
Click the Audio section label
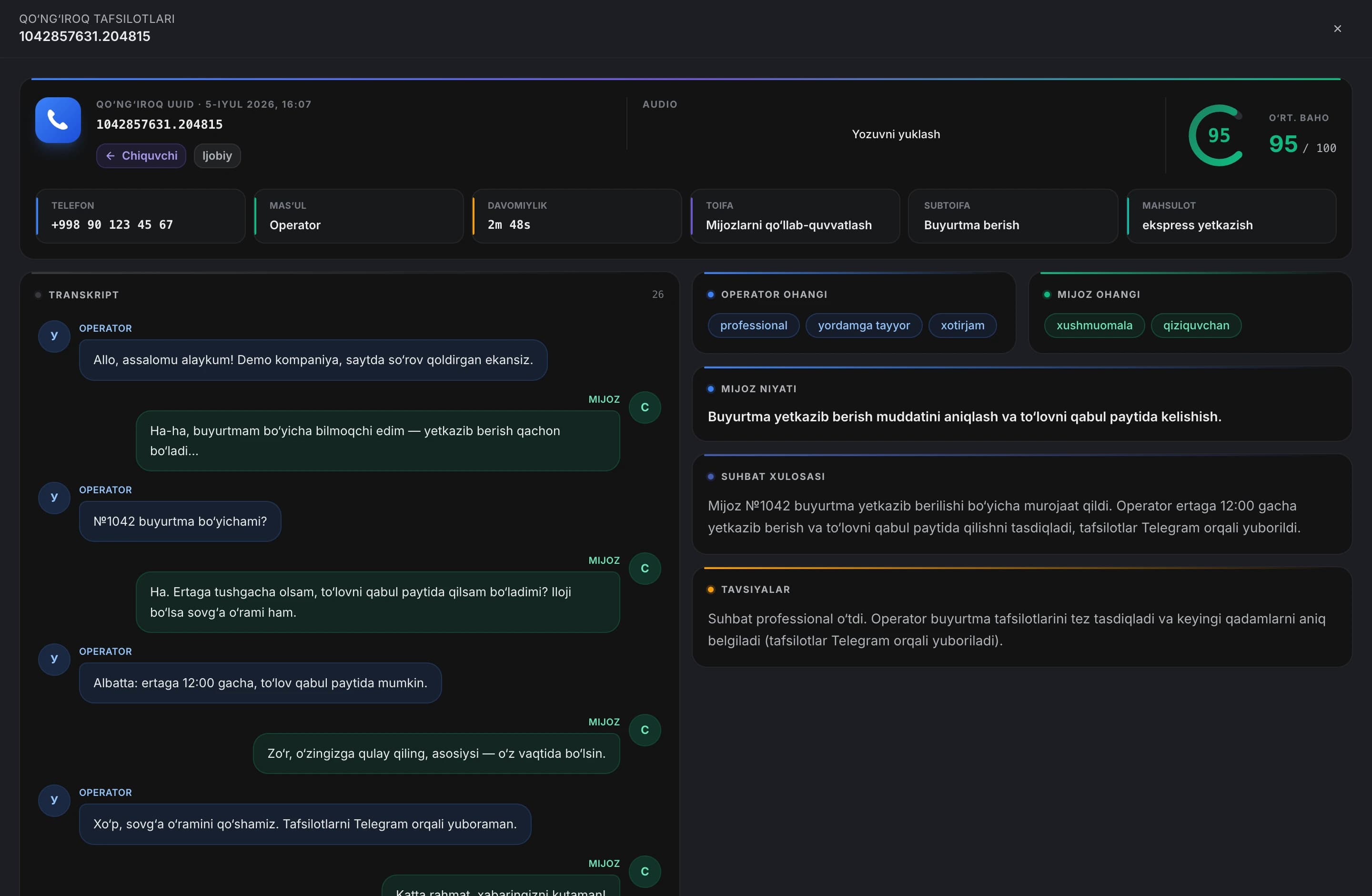[x=660, y=104]
